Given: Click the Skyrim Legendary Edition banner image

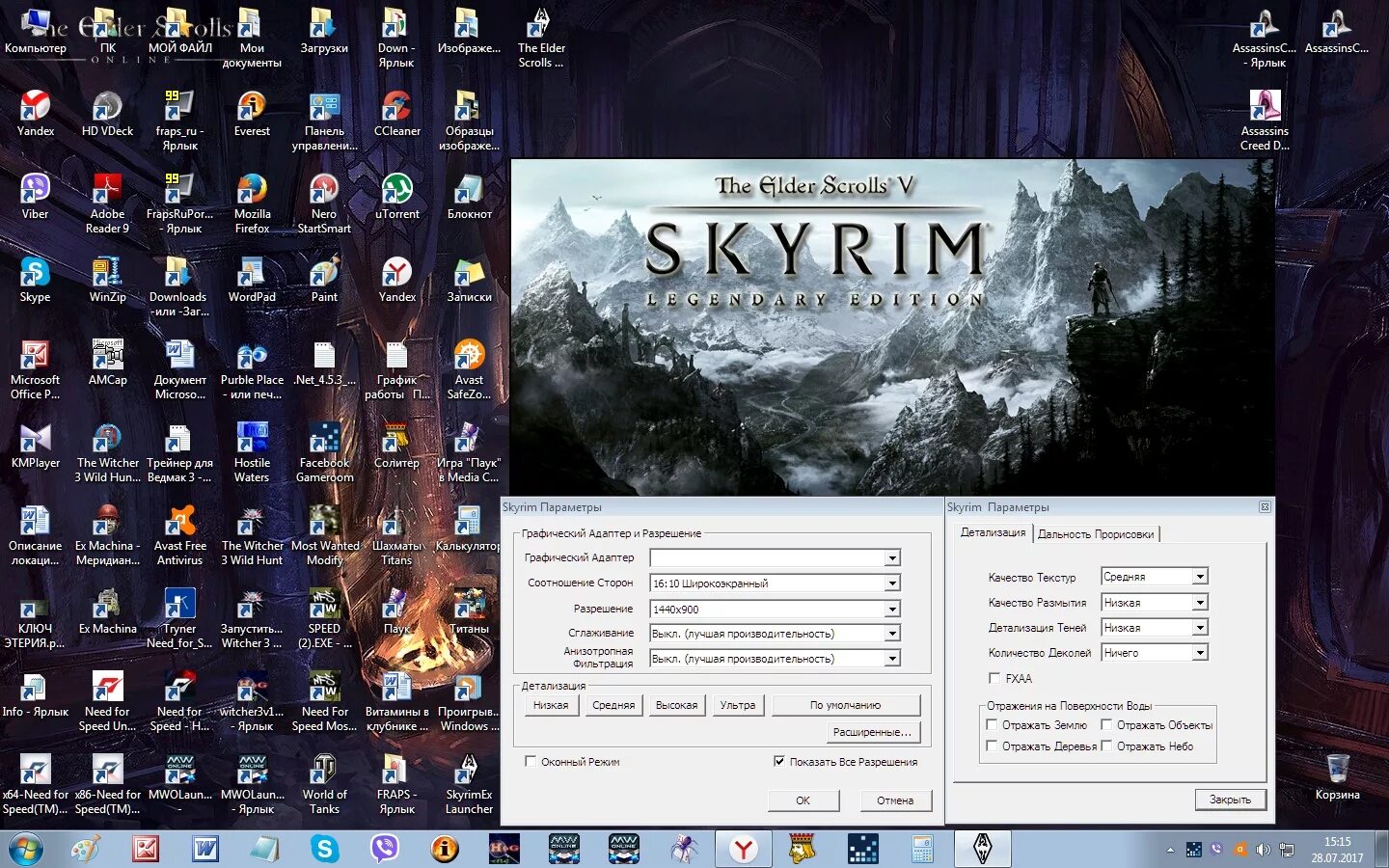Looking at the screenshot, I should pos(892,328).
